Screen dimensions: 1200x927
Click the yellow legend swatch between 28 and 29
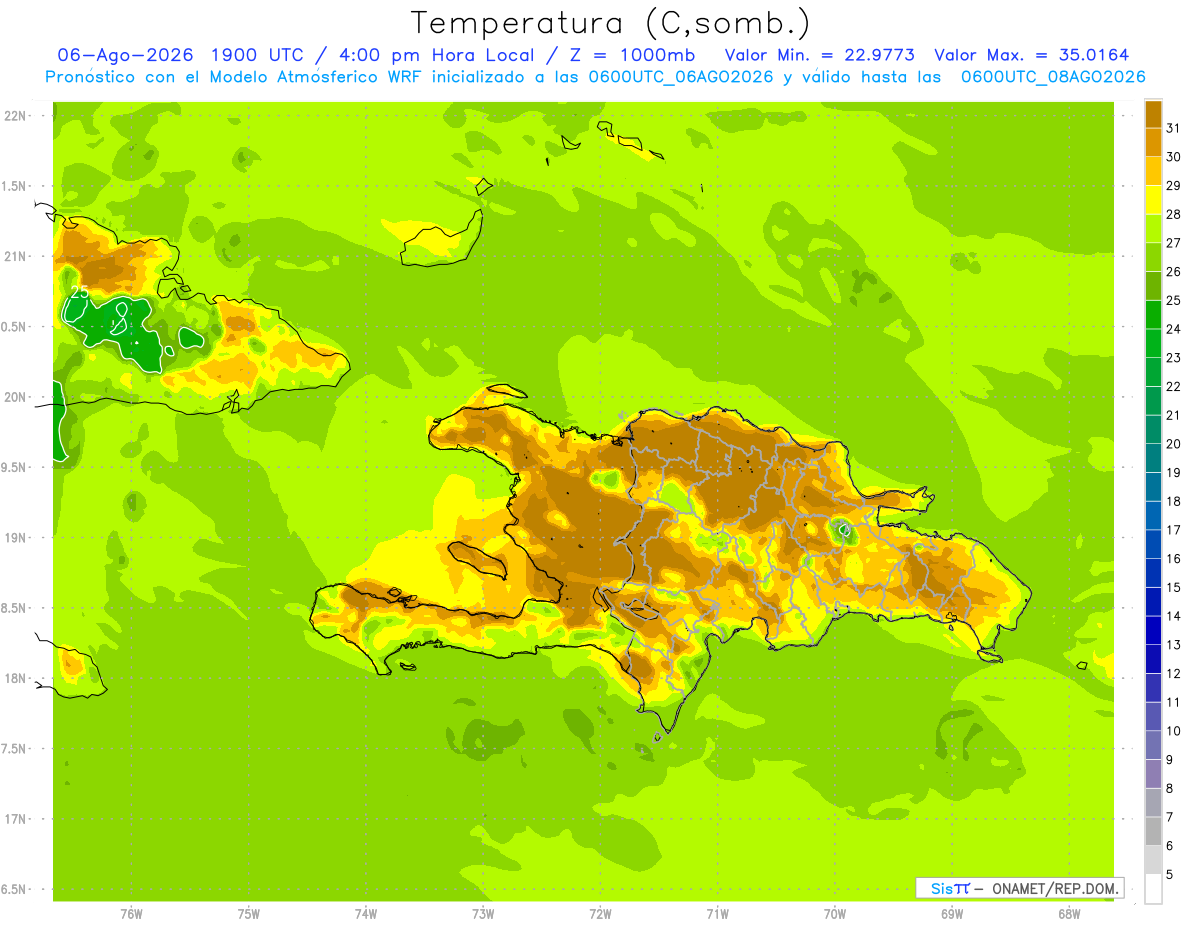[1153, 200]
